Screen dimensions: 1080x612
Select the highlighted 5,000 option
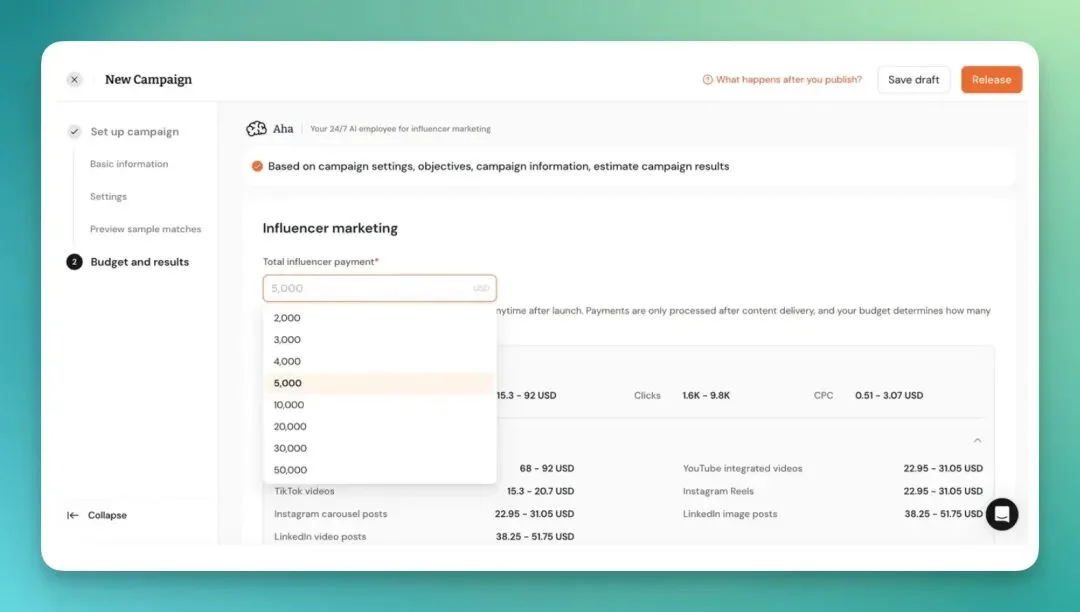[x=287, y=383]
